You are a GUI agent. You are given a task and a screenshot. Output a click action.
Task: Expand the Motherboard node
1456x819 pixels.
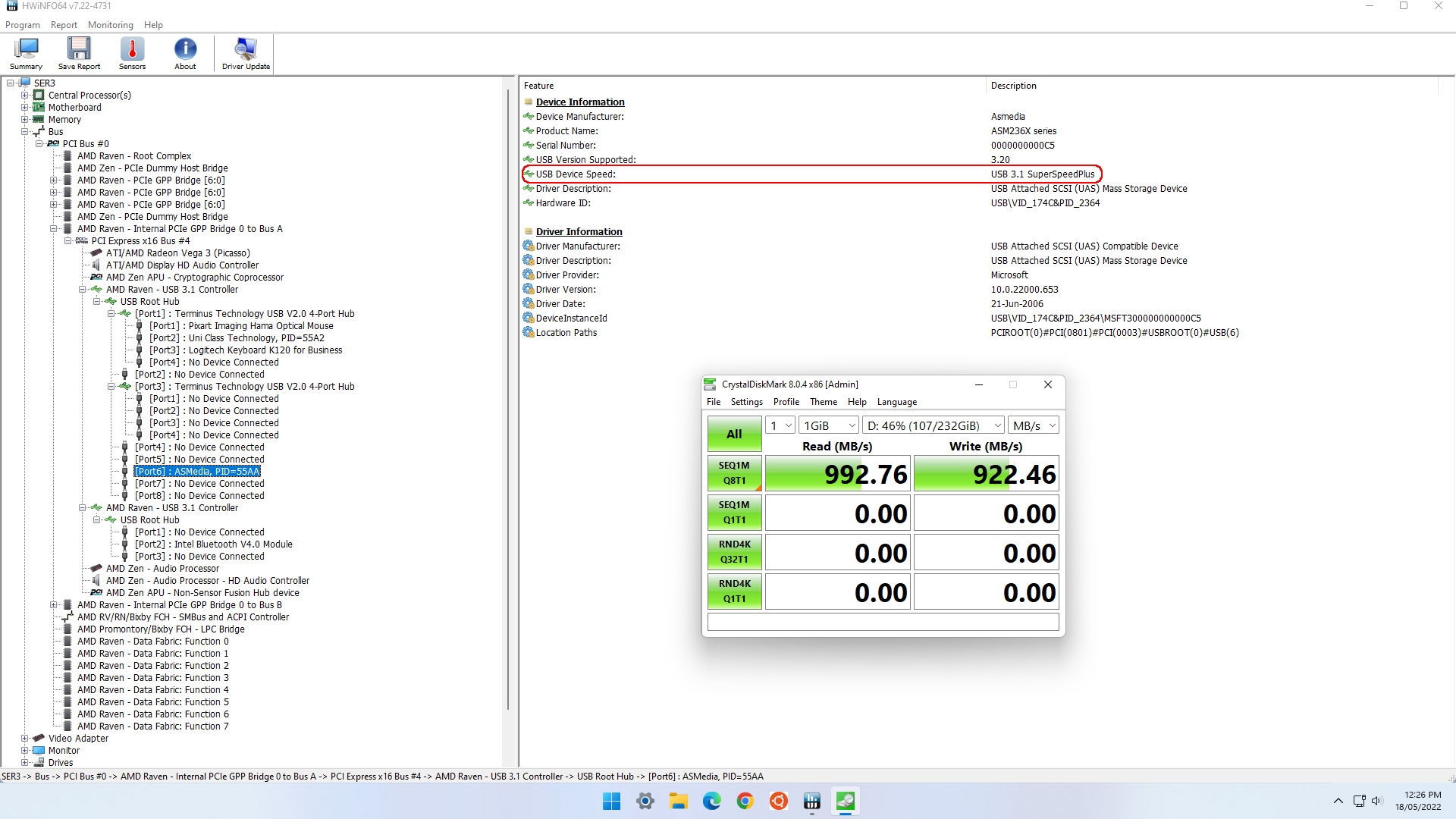click(25, 108)
